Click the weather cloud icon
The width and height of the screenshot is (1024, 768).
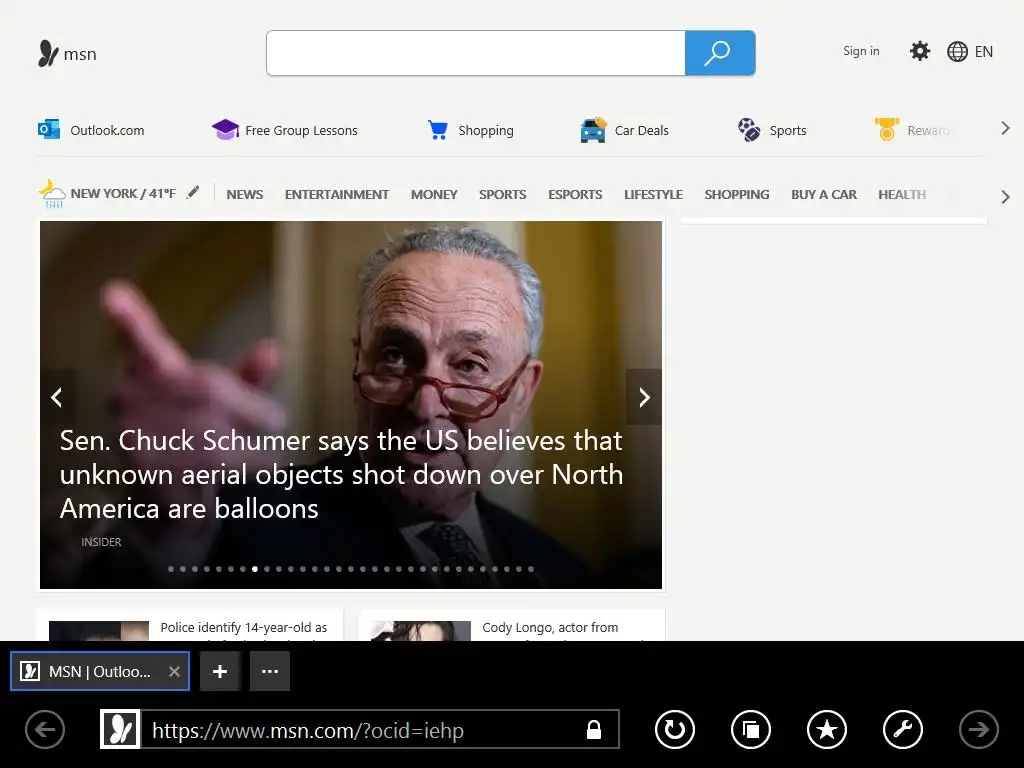pyautogui.click(x=52, y=194)
